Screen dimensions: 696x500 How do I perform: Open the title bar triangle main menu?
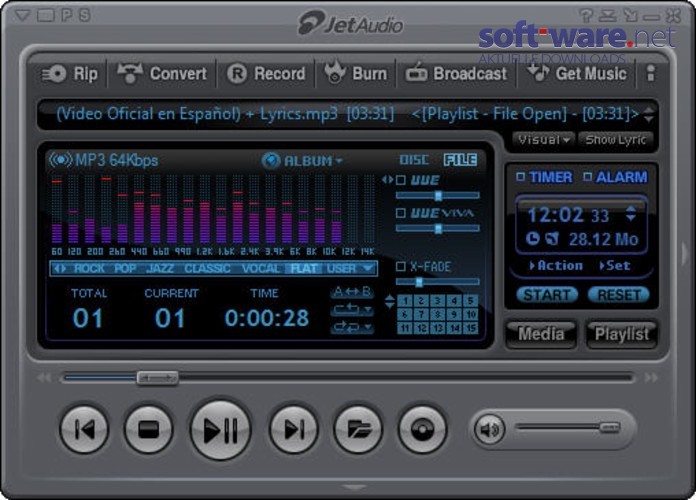(x=22, y=16)
